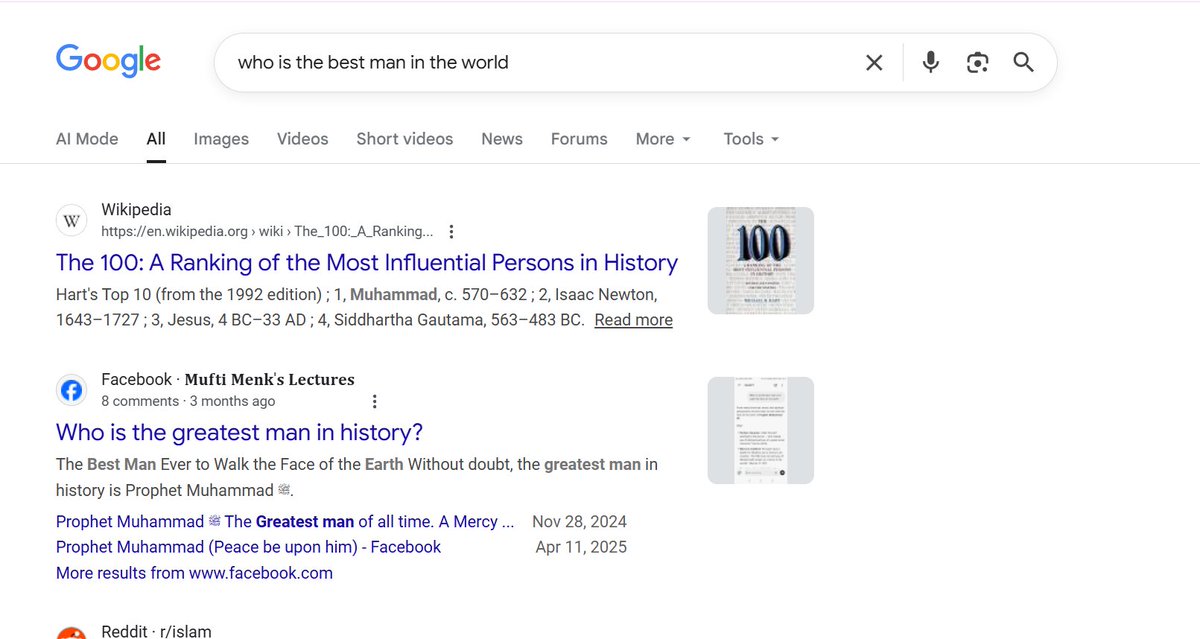Viewport: 1200px width, 639px height.
Task: Click 'Reddit · r/islam' source name
Action: (156, 632)
